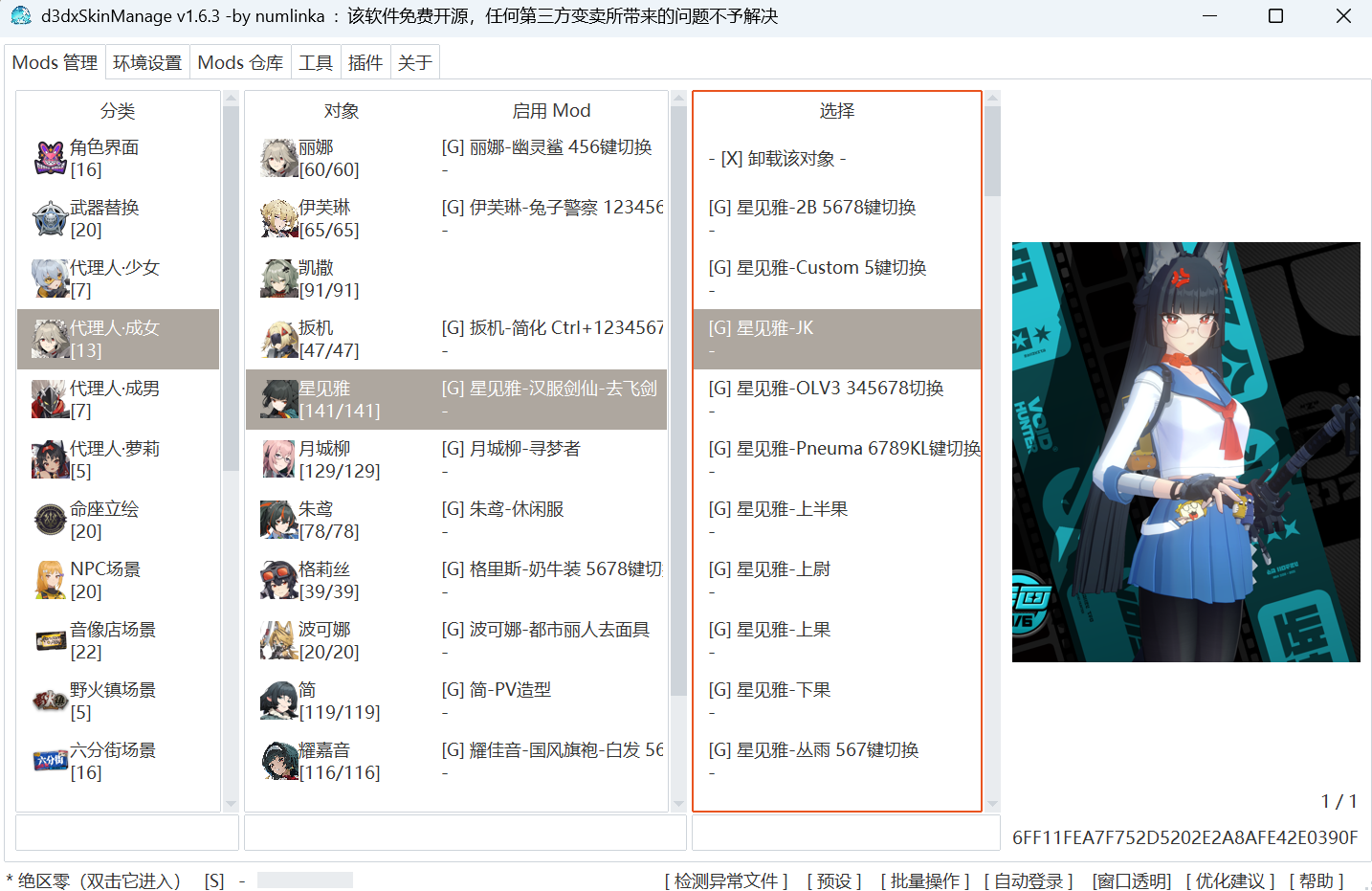
Task: Click the 凯撒 character avatar
Action: (279, 278)
